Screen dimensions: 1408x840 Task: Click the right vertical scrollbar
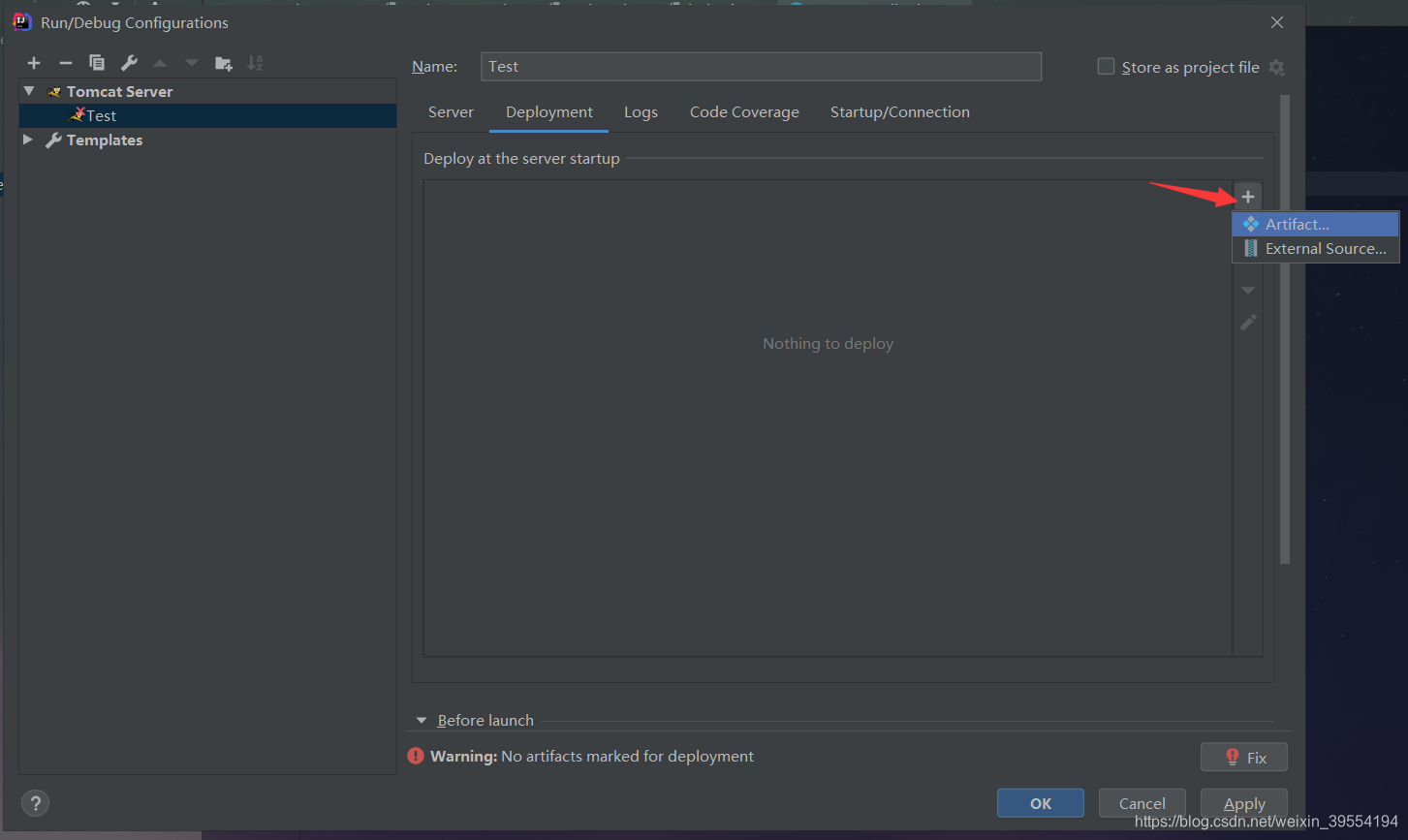click(x=1285, y=329)
